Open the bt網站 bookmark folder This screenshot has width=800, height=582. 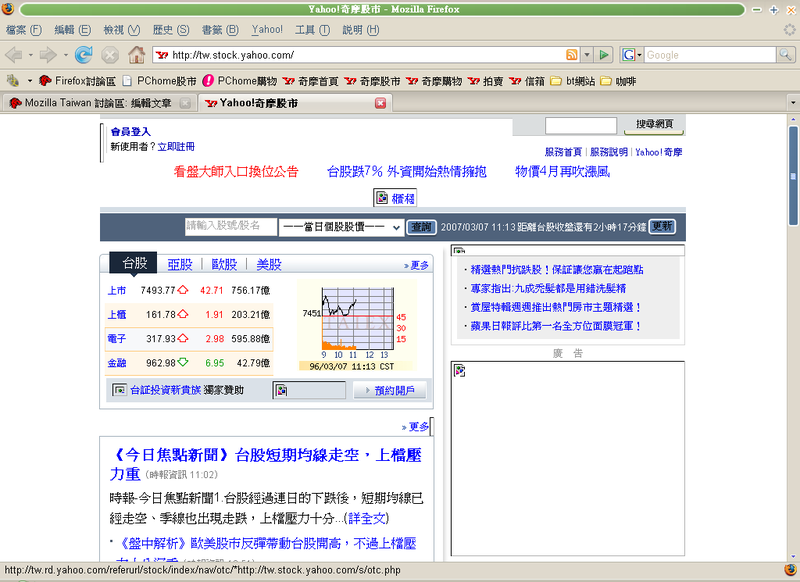click(x=579, y=80)
